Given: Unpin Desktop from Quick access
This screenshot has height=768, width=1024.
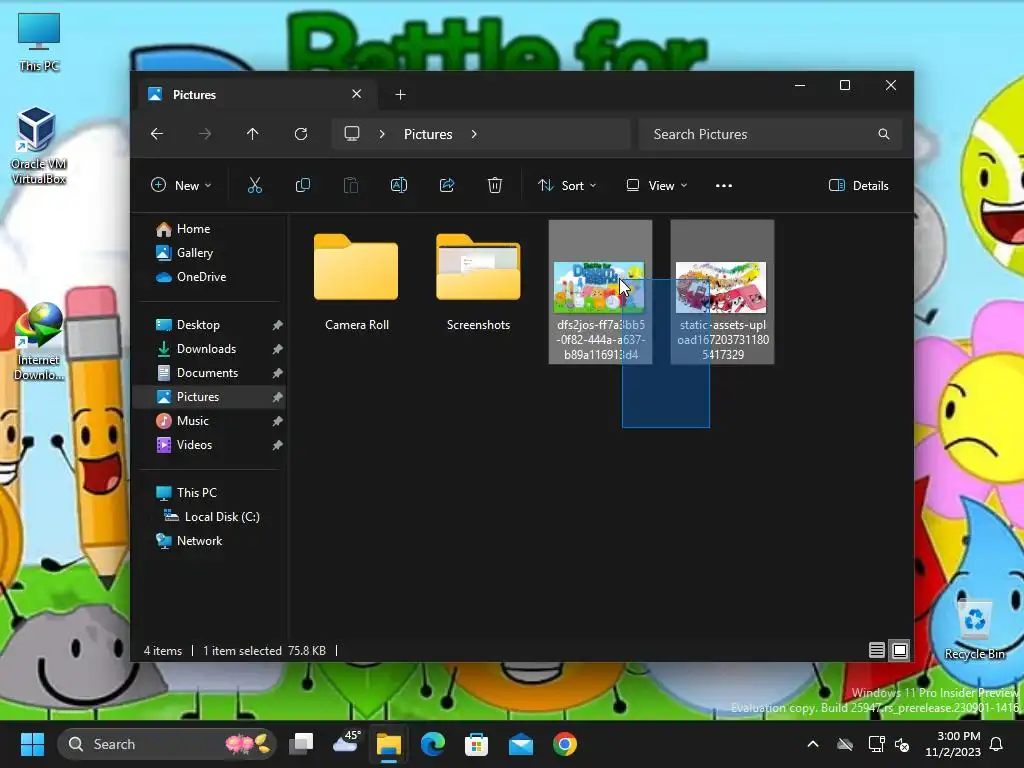Looking at the screenshot, I should tap(278, 325).
